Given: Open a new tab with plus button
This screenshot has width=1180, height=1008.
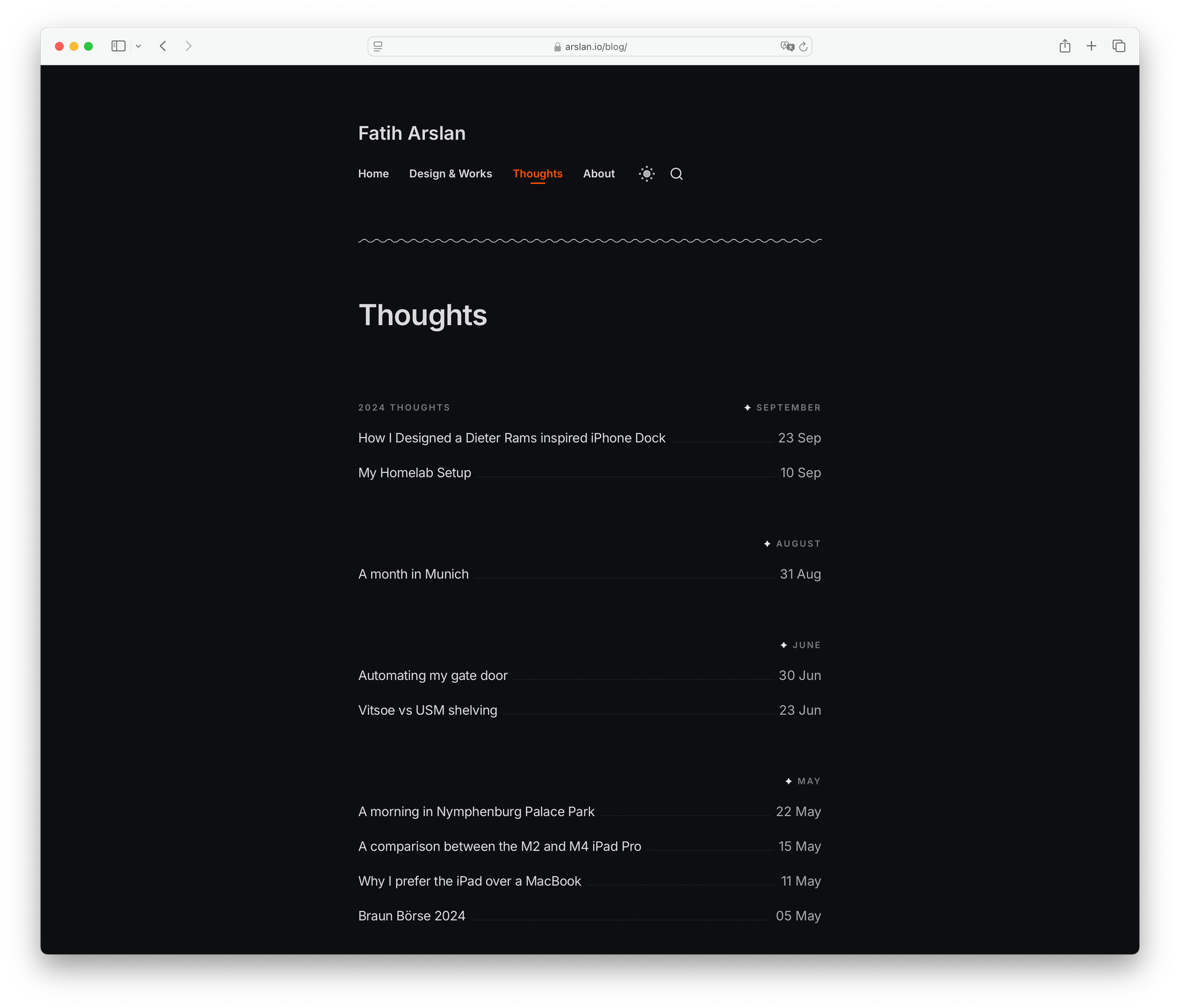Looking at the screenshot, I should point(1091,46).
